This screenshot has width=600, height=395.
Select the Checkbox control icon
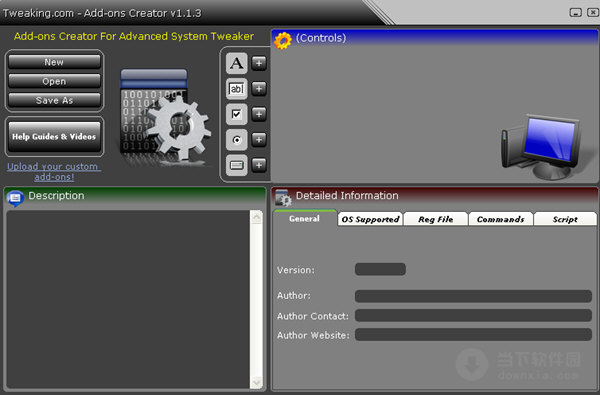point(236,114)
